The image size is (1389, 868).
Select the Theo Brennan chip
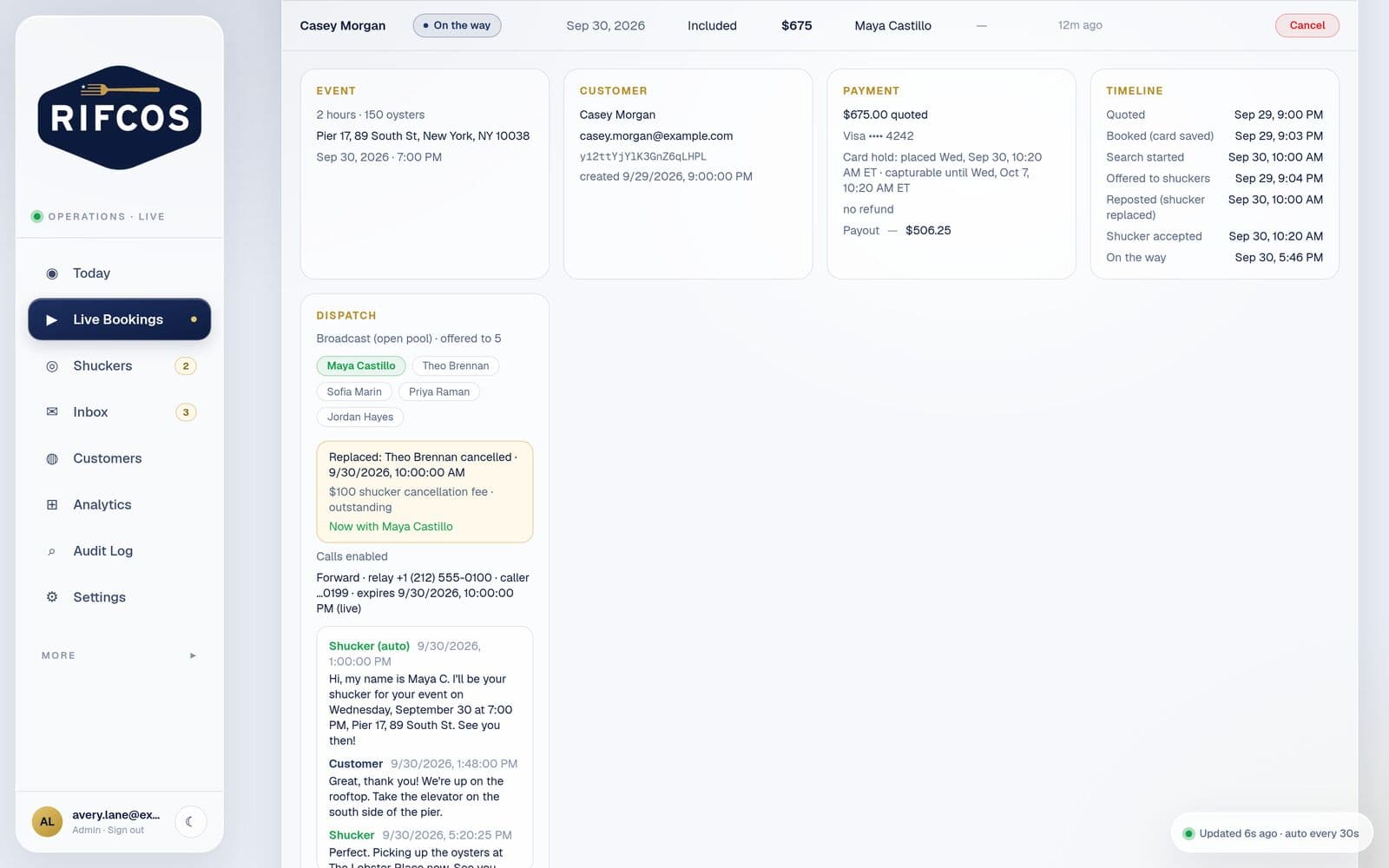point(456,366)
